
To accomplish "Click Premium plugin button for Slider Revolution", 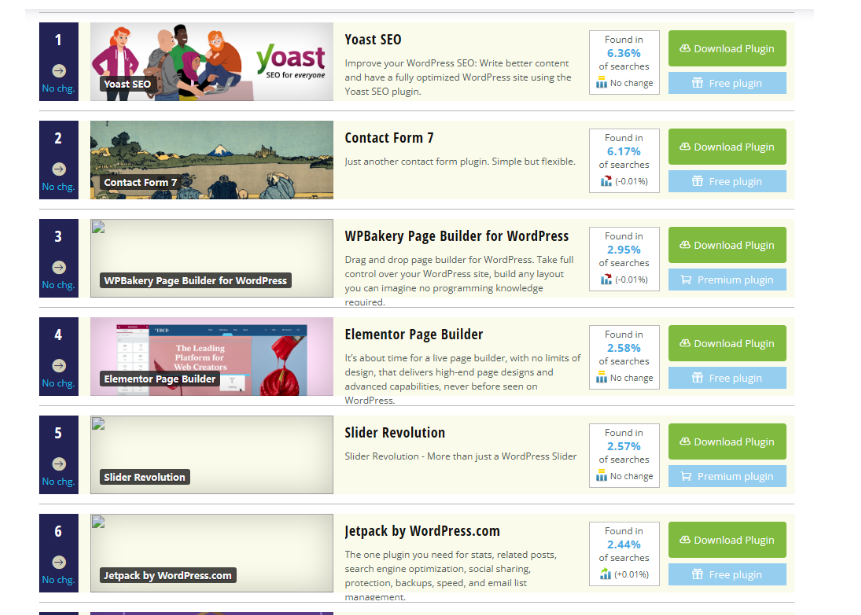I will point(727,476).
